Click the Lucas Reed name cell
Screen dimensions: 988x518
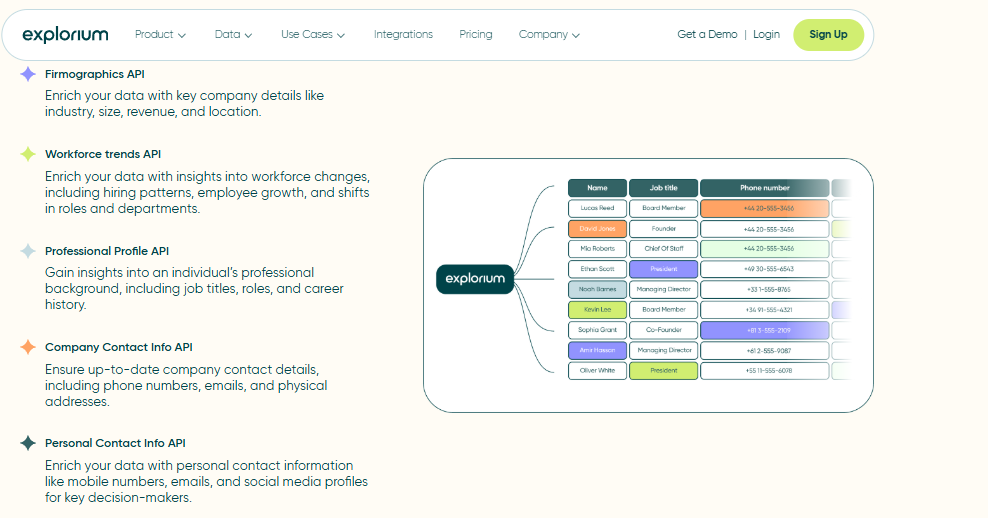click(597, 208)
